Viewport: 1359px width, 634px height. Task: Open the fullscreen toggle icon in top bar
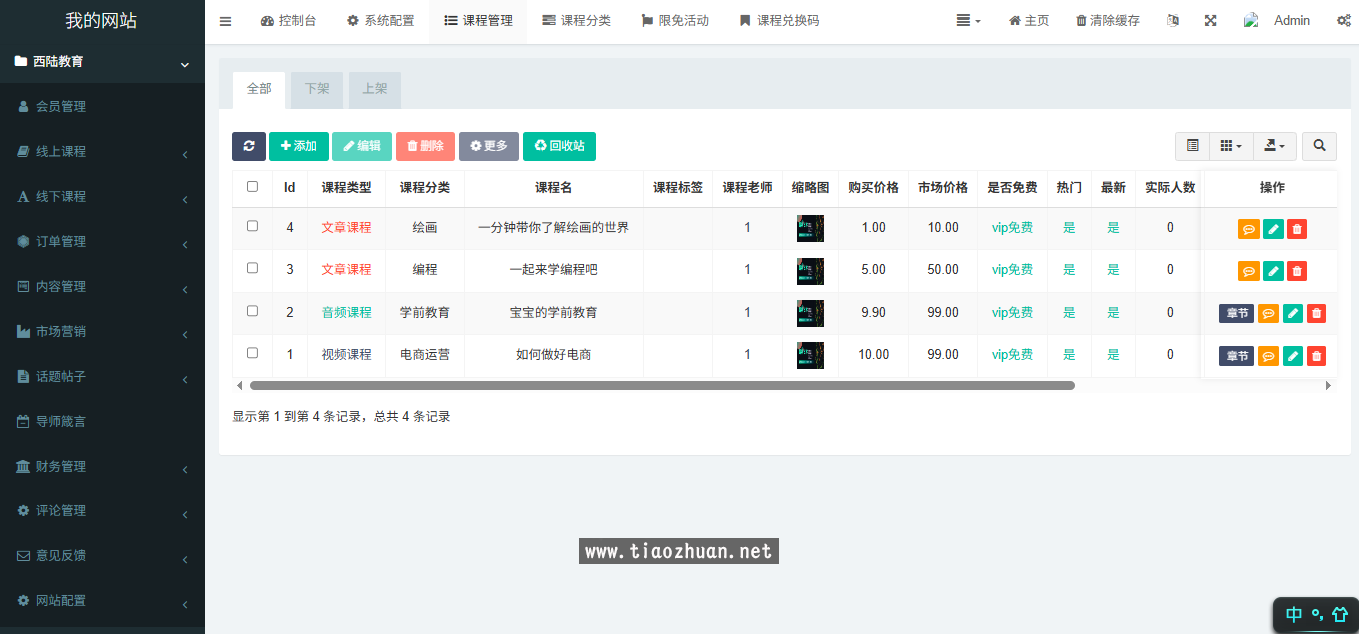(x=1210, y=19)
